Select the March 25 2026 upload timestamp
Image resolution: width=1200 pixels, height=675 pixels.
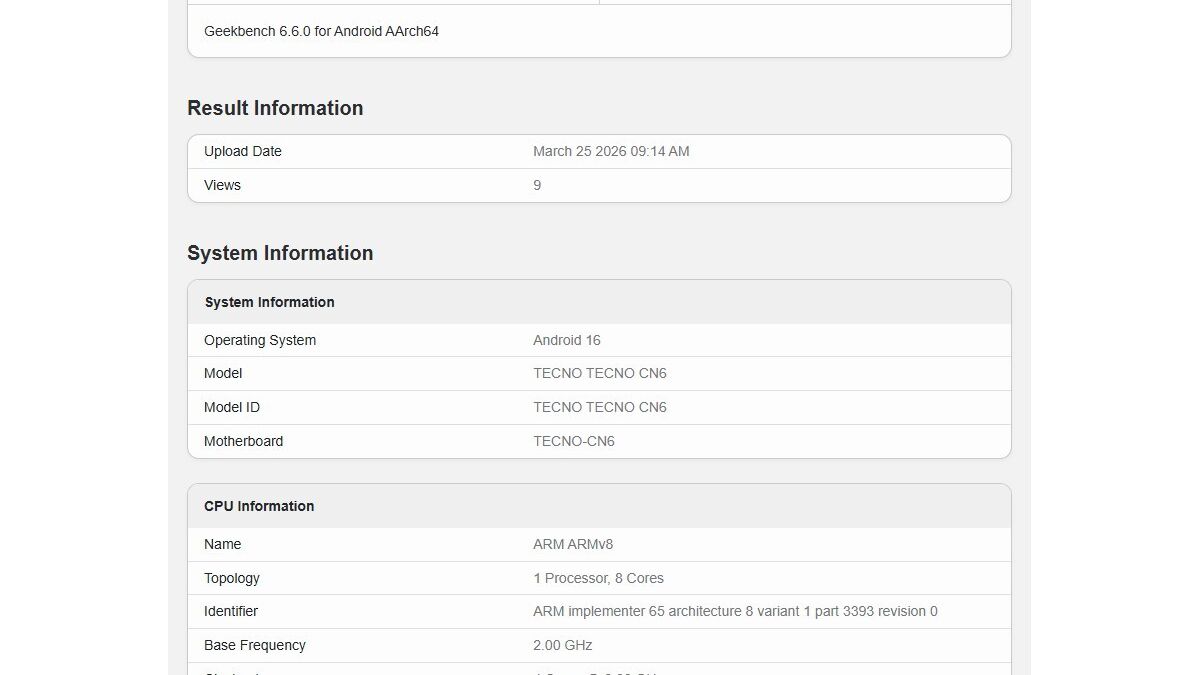[611, 151]
